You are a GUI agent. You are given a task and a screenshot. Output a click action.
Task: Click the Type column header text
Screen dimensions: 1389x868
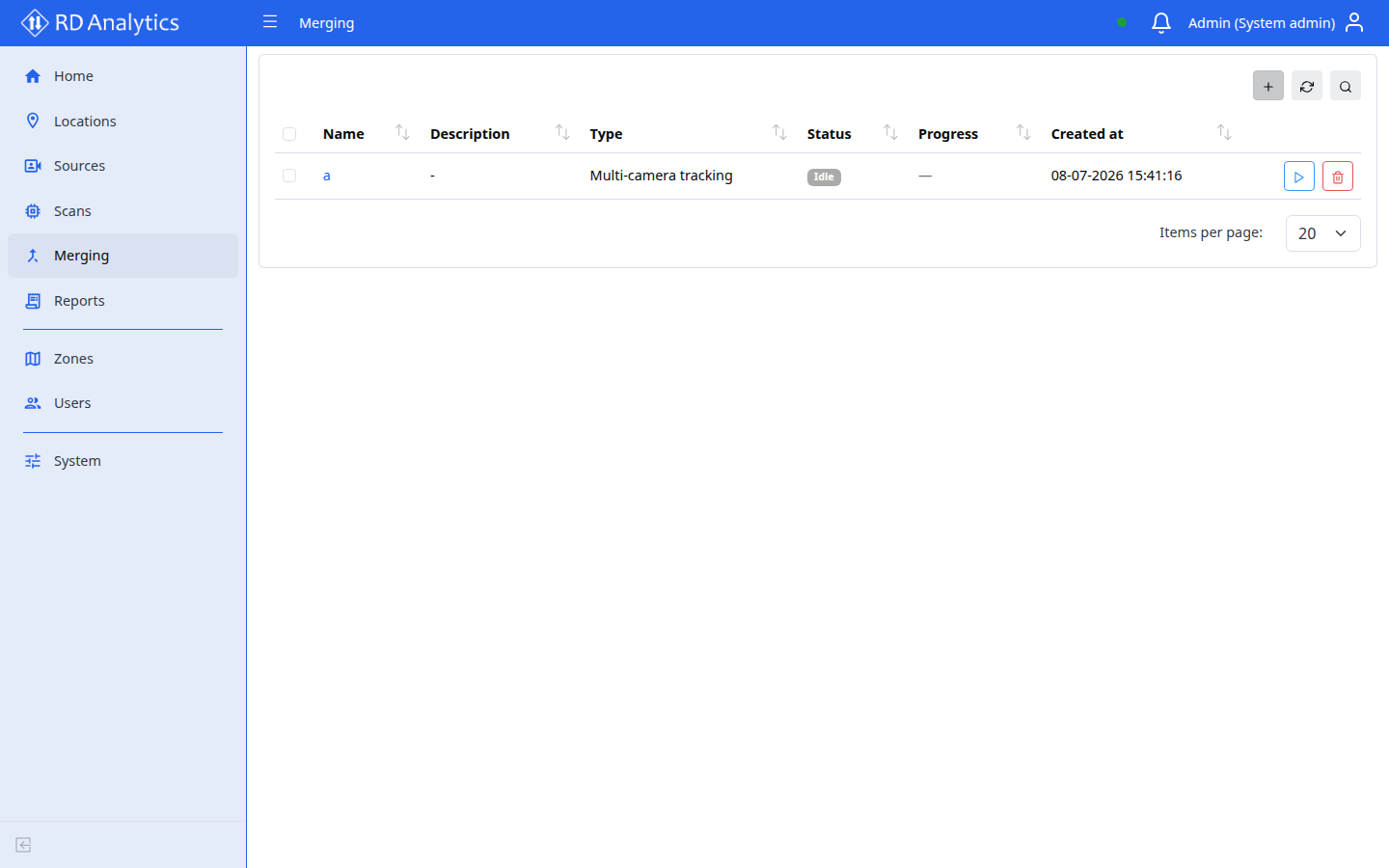(606, 134)
